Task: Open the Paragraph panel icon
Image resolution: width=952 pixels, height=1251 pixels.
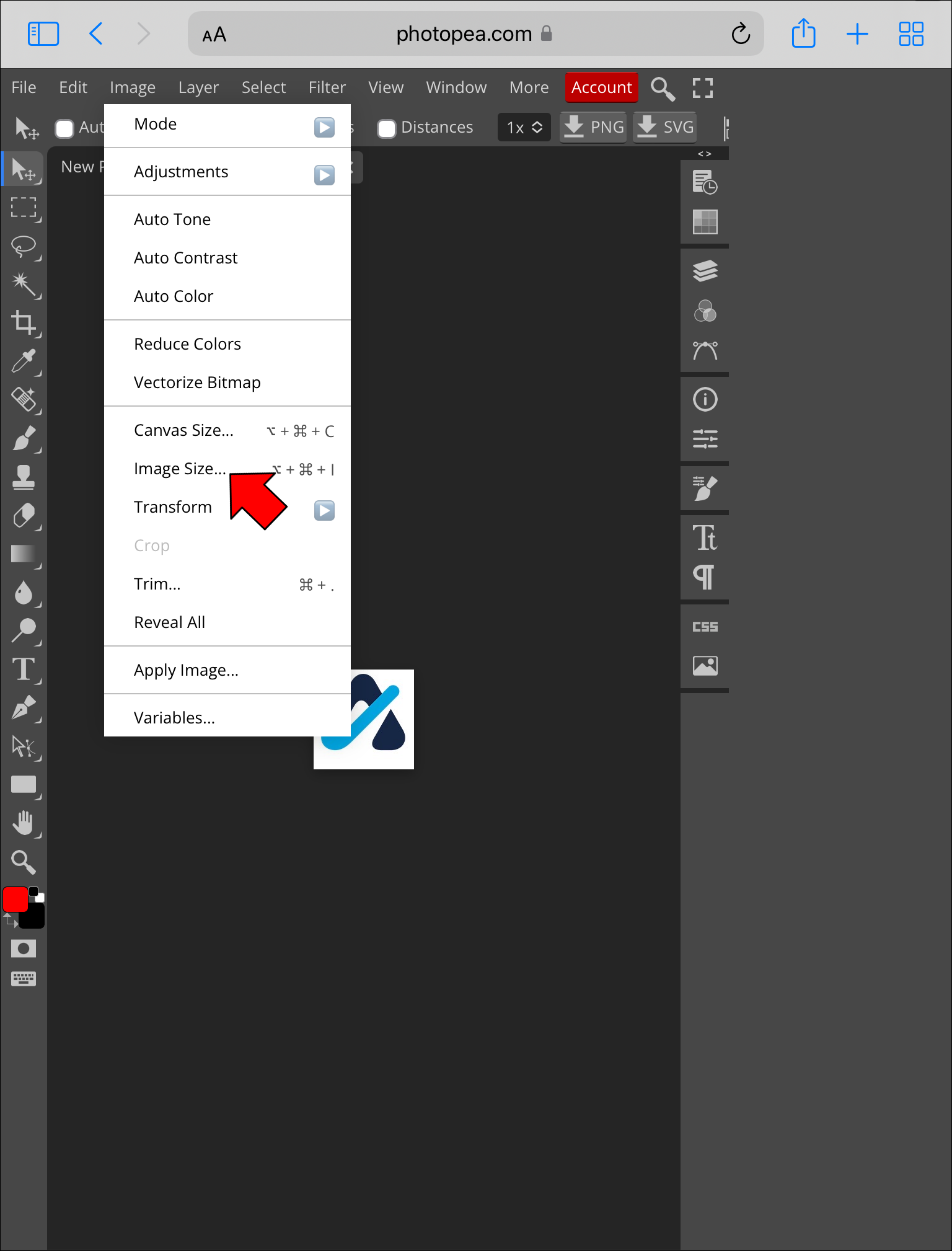Action: pos(705,577)
